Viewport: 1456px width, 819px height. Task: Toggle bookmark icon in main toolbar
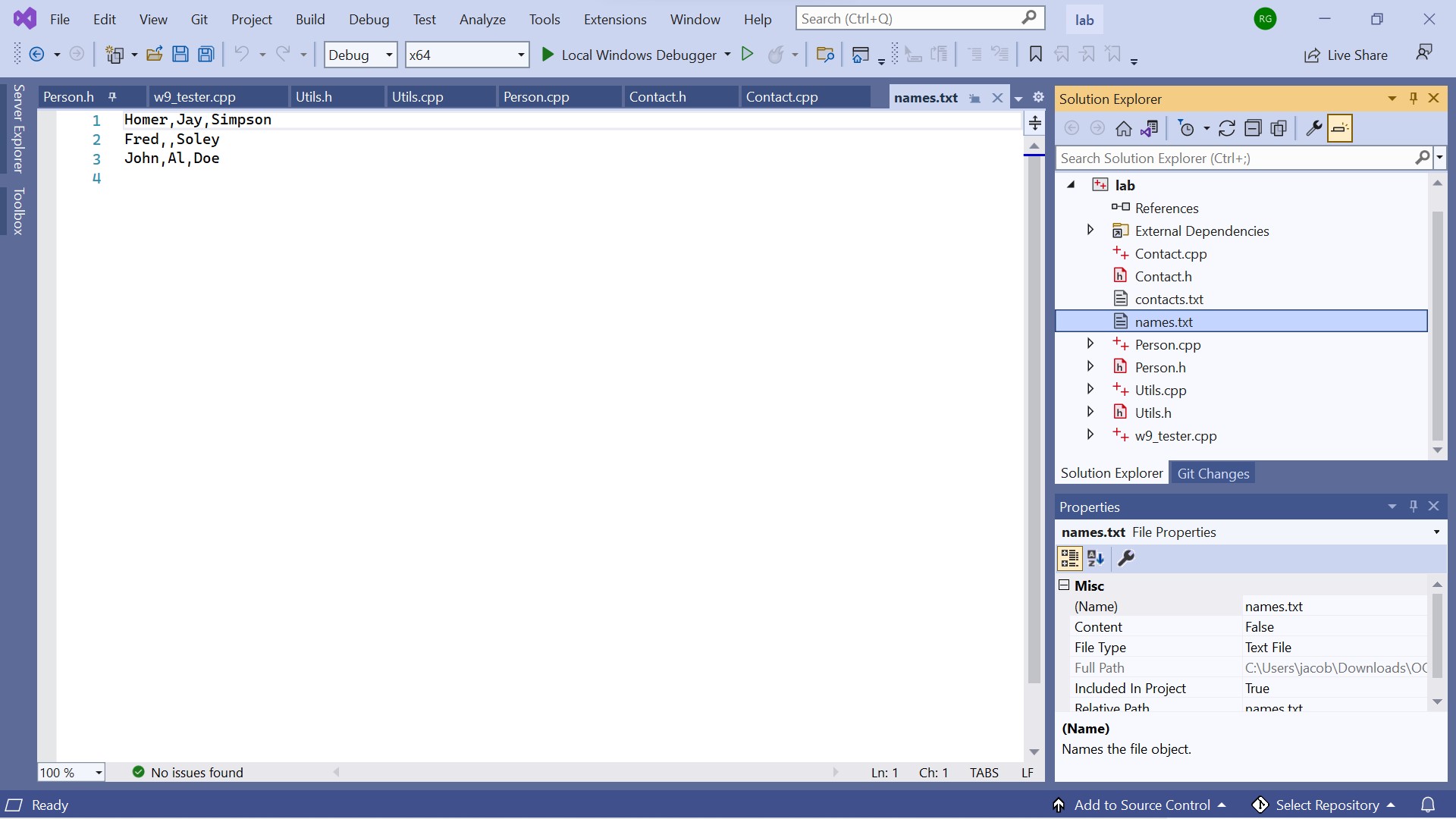[x=1035, y=55]
